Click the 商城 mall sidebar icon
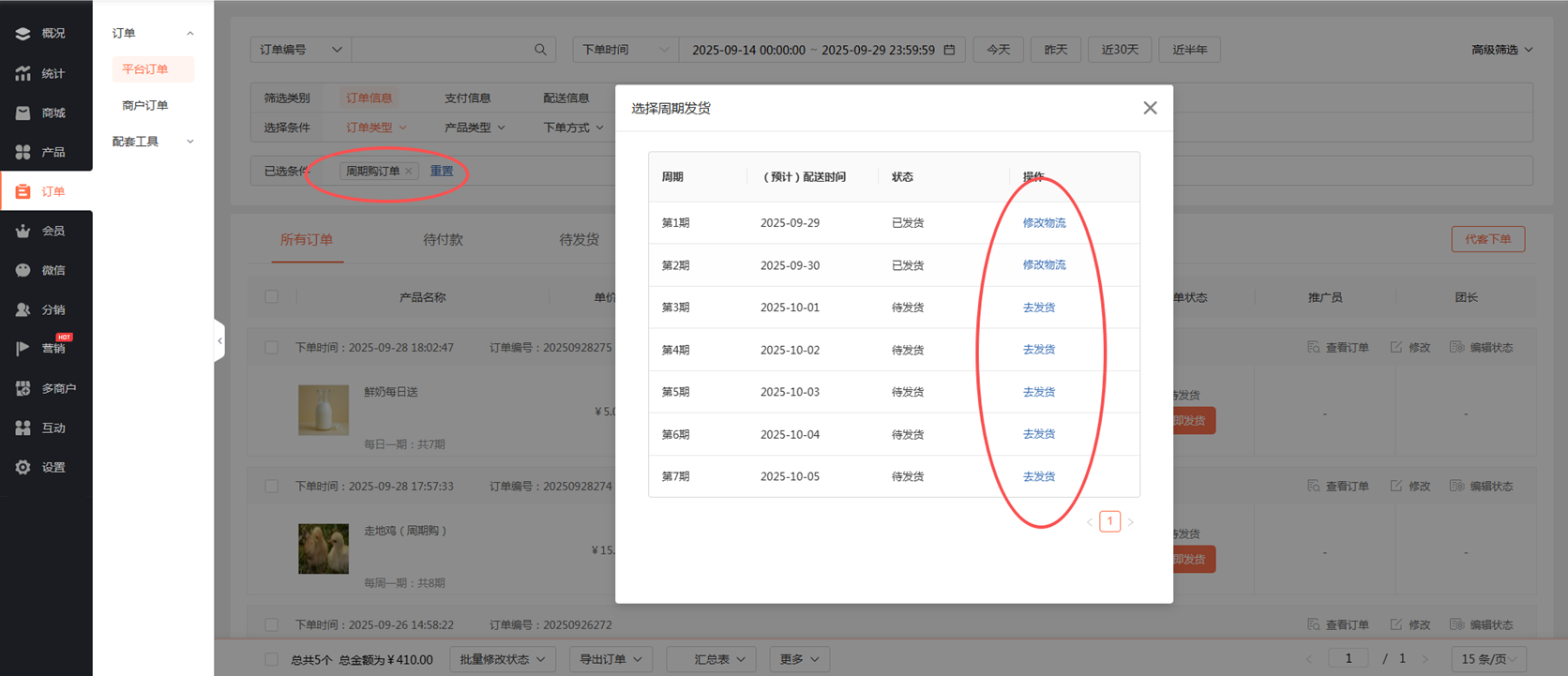Screen dimensions: 1568x676 pos(23,113)
